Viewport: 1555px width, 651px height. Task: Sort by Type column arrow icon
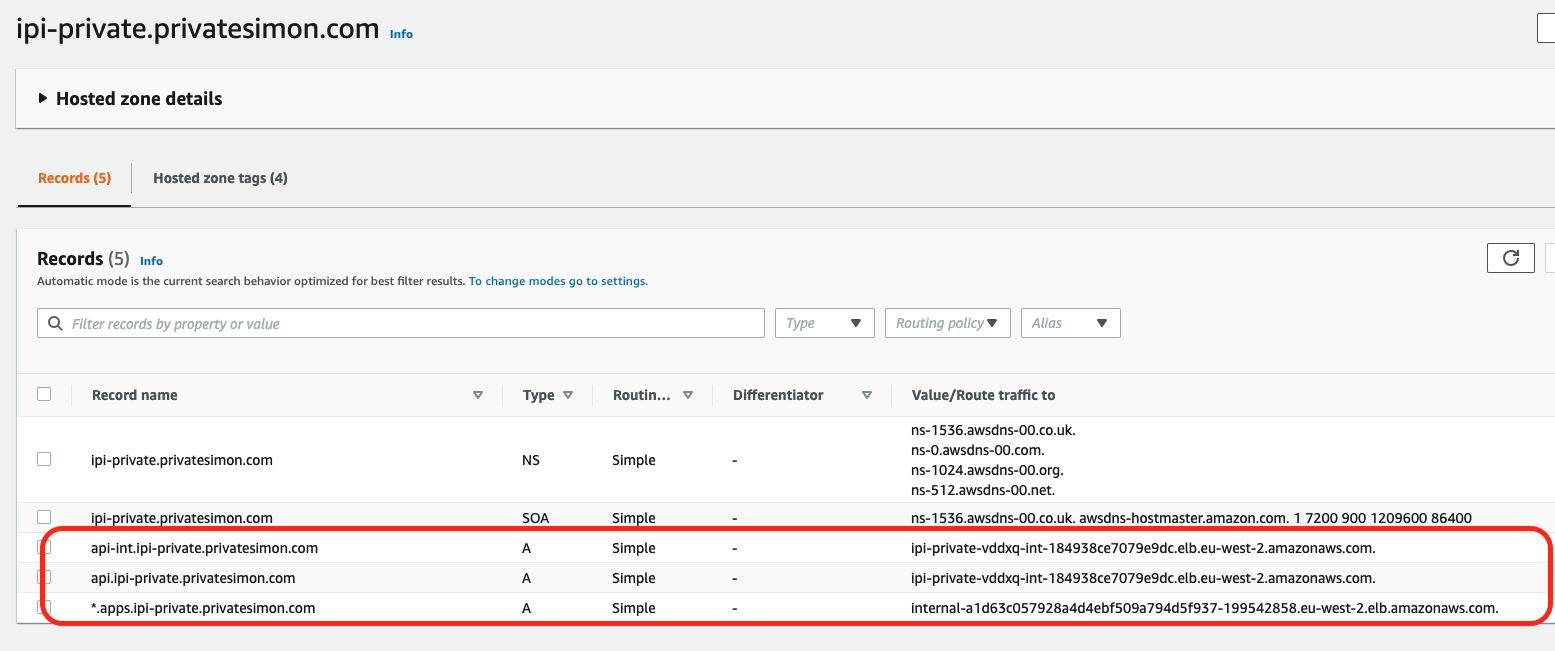[568, 395]
